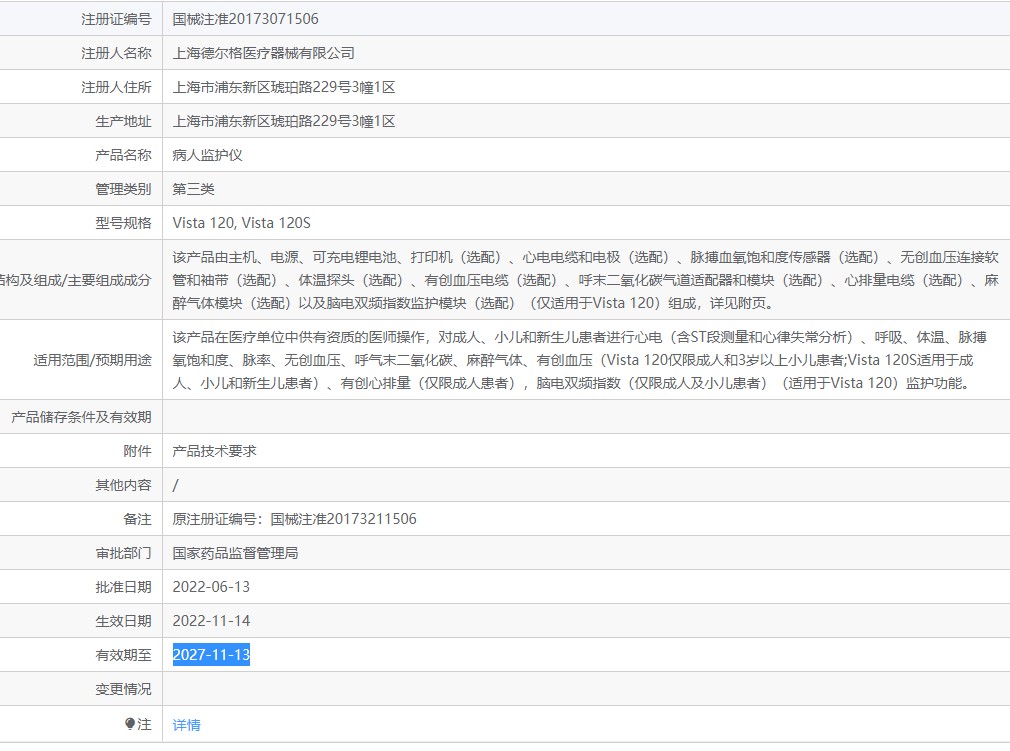The height and width of the screenshot is (751, 1010).
Task: Click the approval date 2022-06-13
Action: click(x=211, y=587)
